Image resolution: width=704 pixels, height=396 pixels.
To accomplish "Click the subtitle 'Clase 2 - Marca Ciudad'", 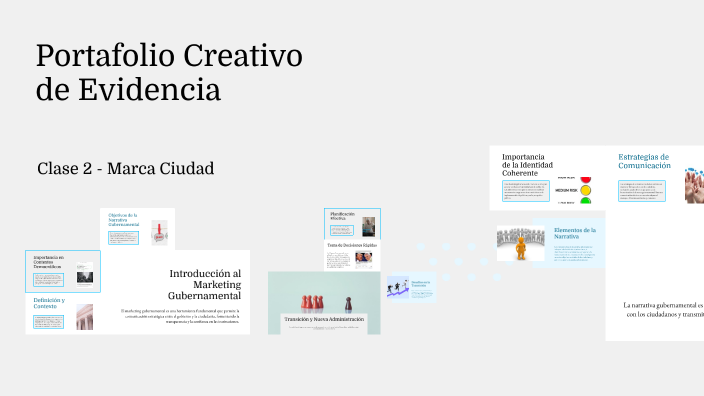I will pos(126,169).
